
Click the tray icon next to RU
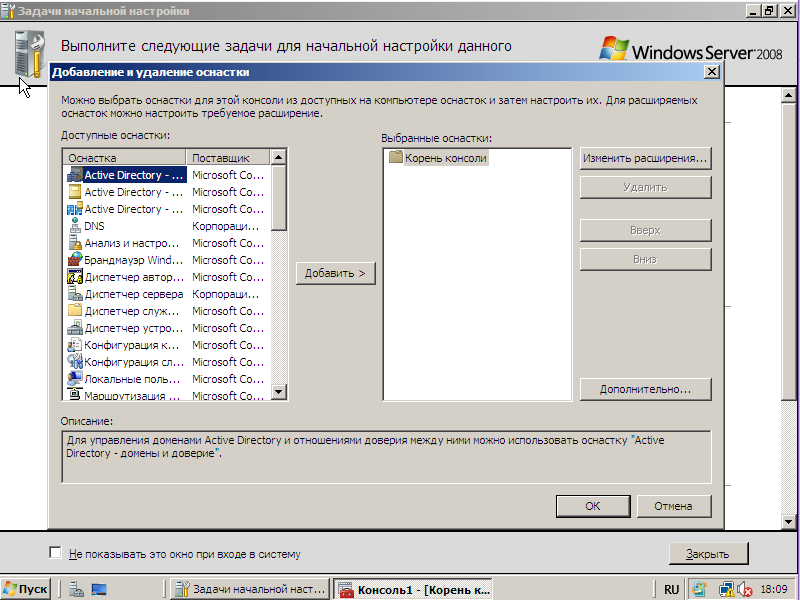click(x=699, y=589)
